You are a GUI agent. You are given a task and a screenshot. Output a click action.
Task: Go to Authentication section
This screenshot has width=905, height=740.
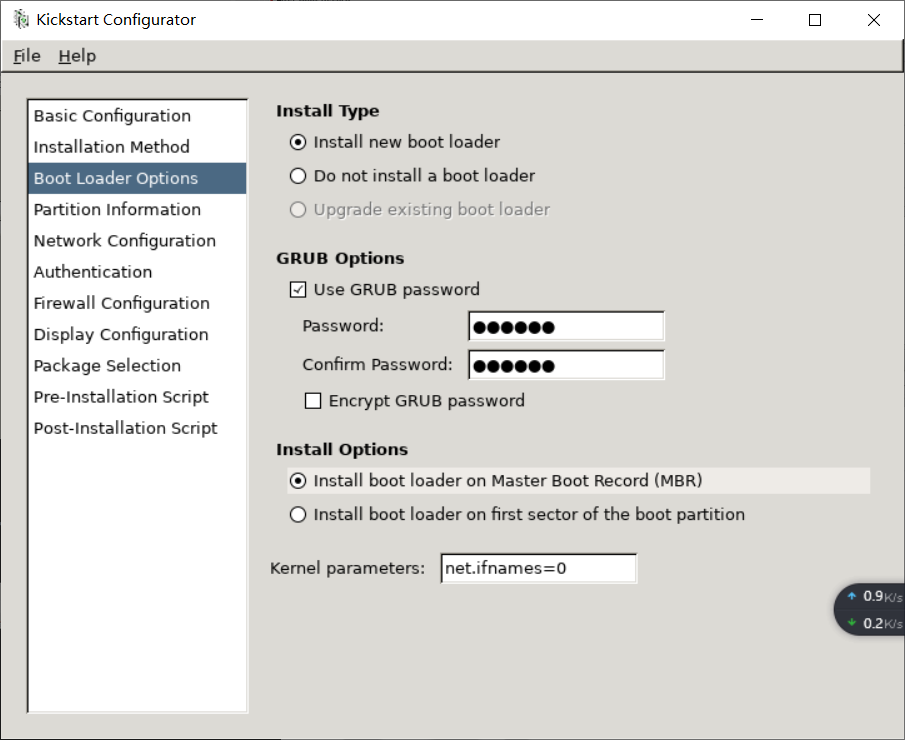pos(137,271)
